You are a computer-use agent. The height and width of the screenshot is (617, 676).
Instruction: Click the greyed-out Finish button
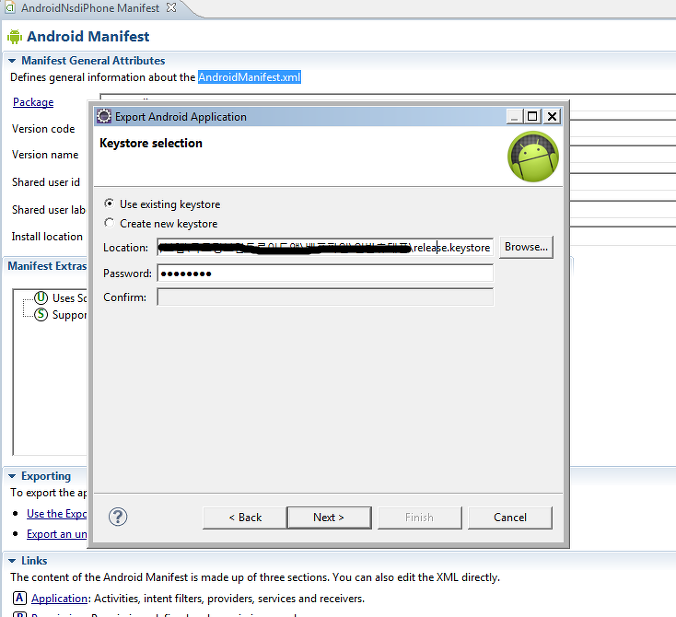tap(419, 517)
